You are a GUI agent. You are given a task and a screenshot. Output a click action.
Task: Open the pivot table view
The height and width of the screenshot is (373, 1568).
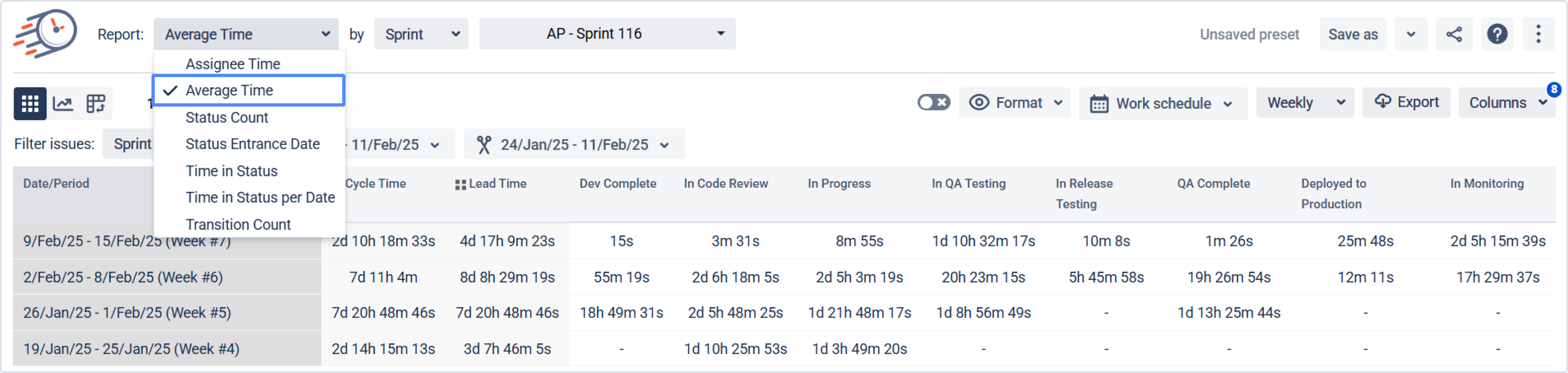(x=95, y=104)
